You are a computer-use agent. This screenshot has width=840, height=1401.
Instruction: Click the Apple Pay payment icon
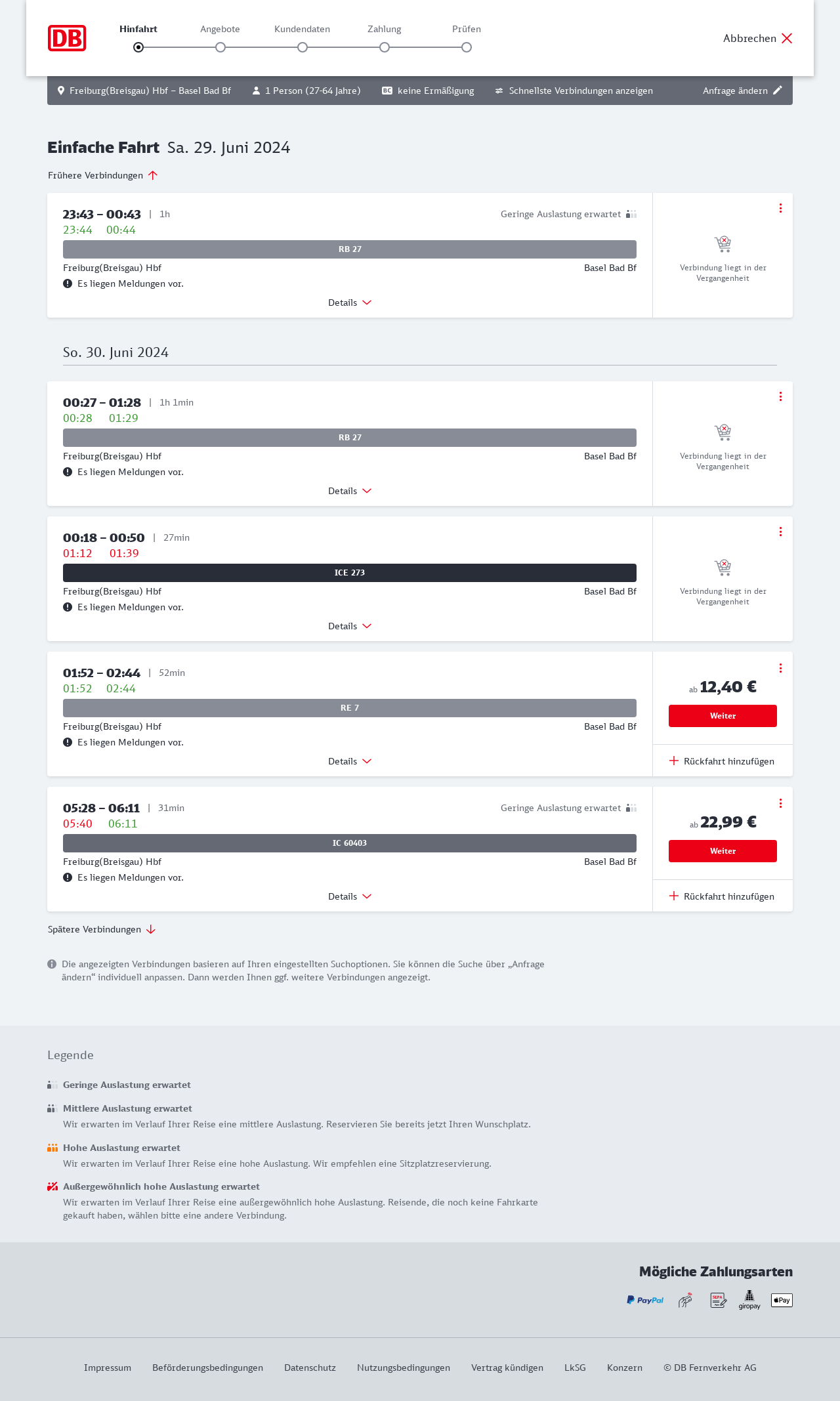point(782,1300)
